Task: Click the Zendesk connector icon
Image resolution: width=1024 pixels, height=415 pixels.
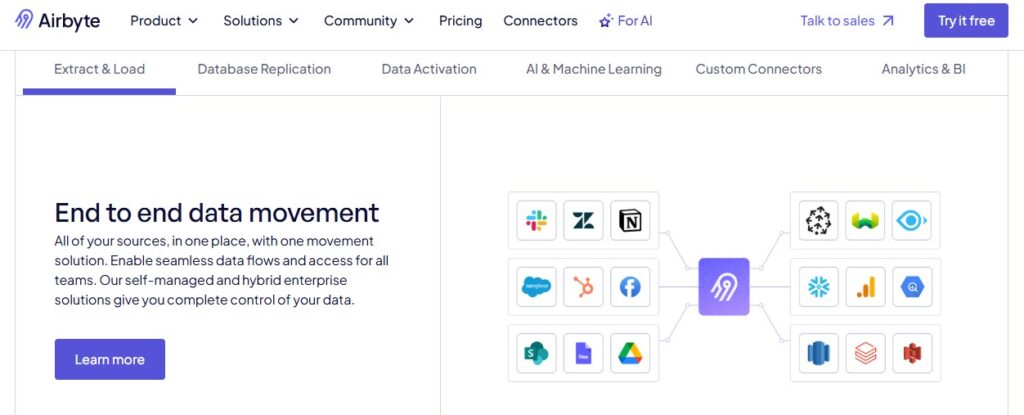Action: coord(583,221)
